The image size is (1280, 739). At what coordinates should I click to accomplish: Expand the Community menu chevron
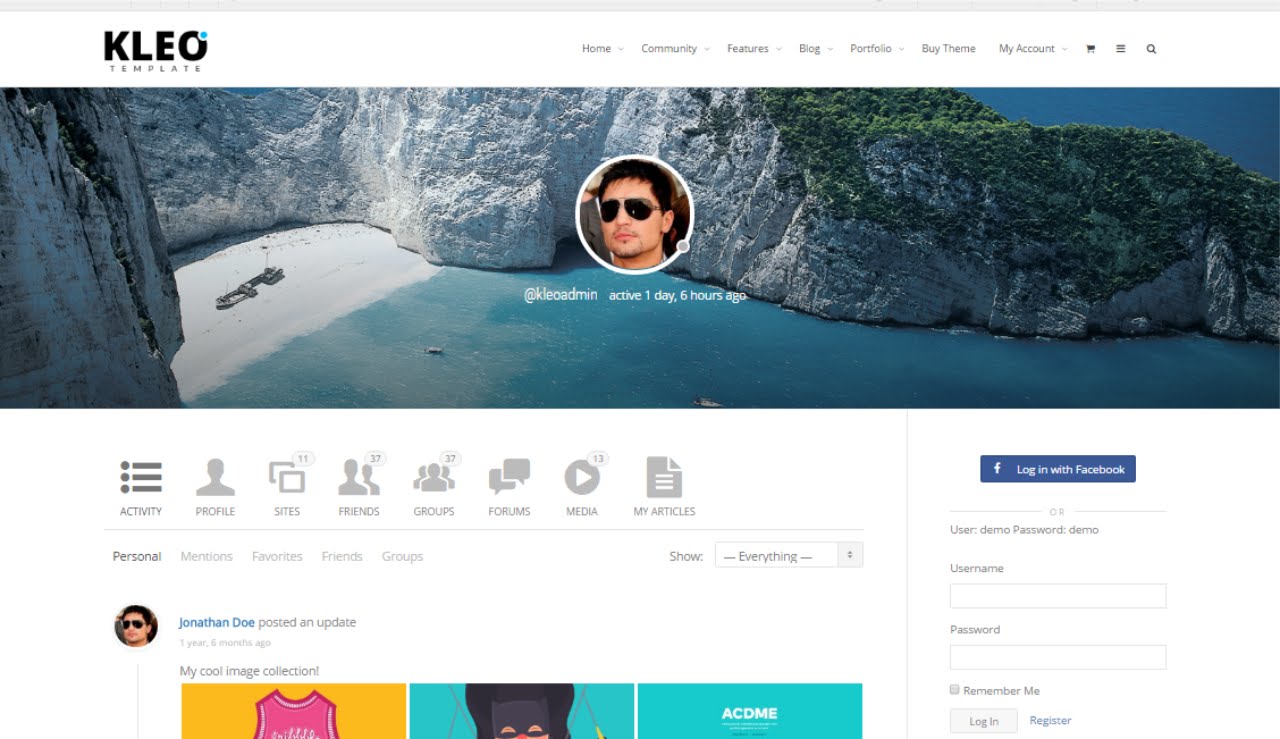[707, 49]
